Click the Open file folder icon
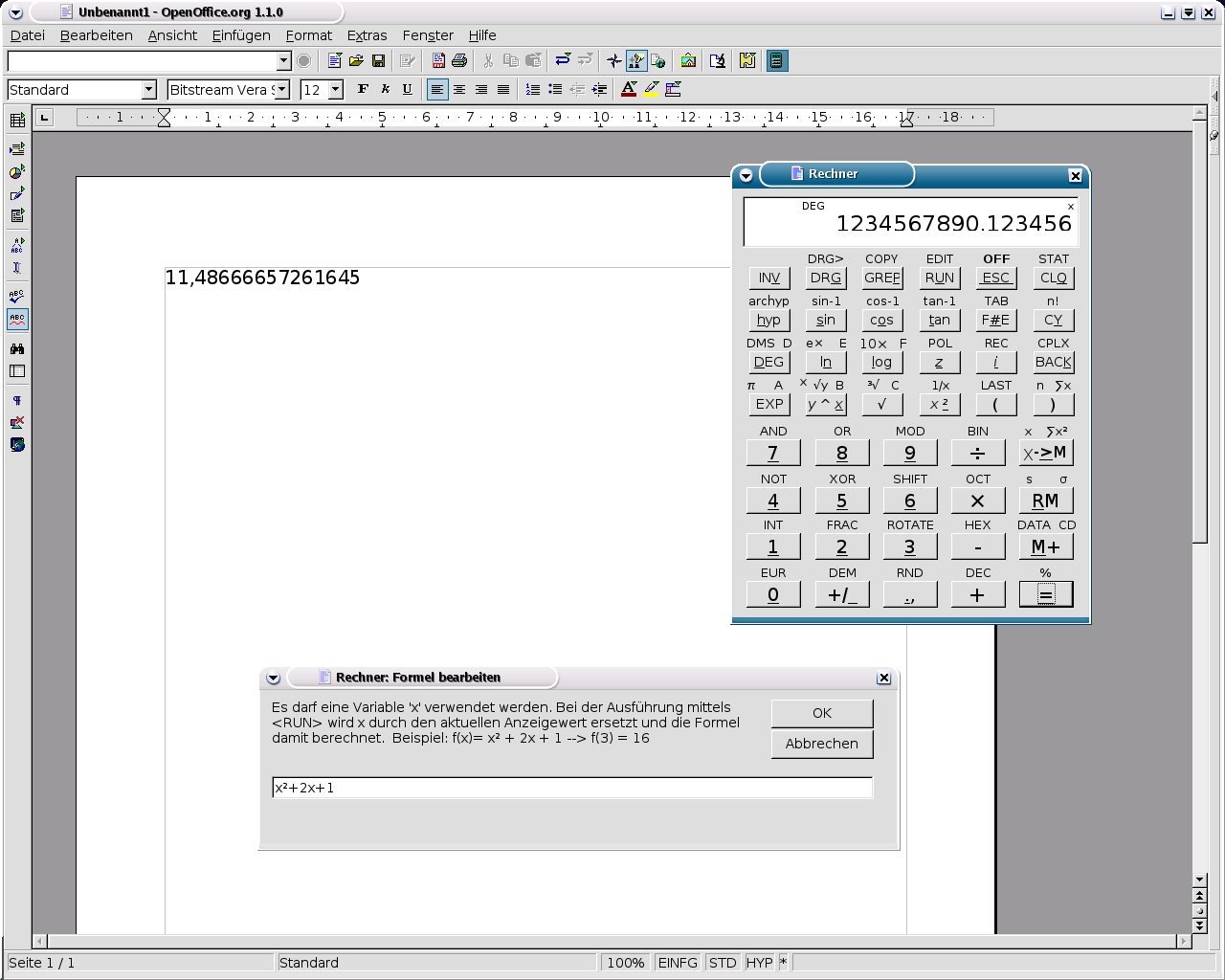 pyautogui.click(x=356, y=61)
